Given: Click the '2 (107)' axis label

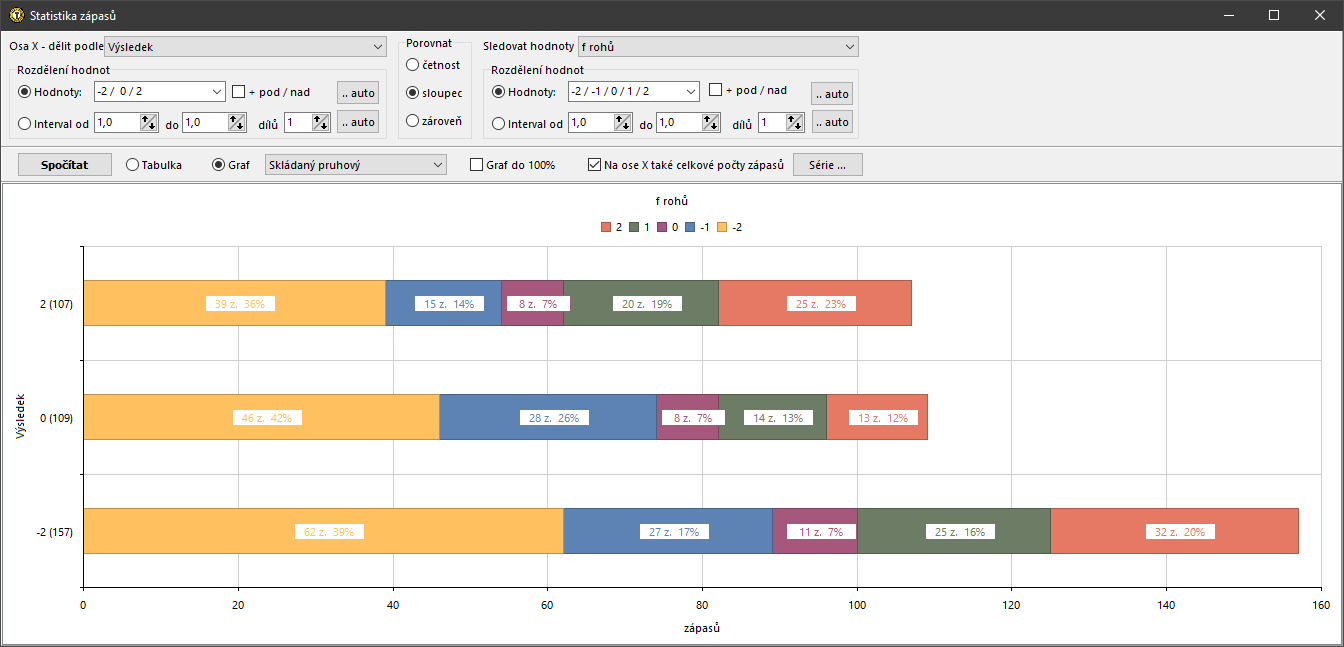Looking at the screenshot, I should (x=56, y=304).
